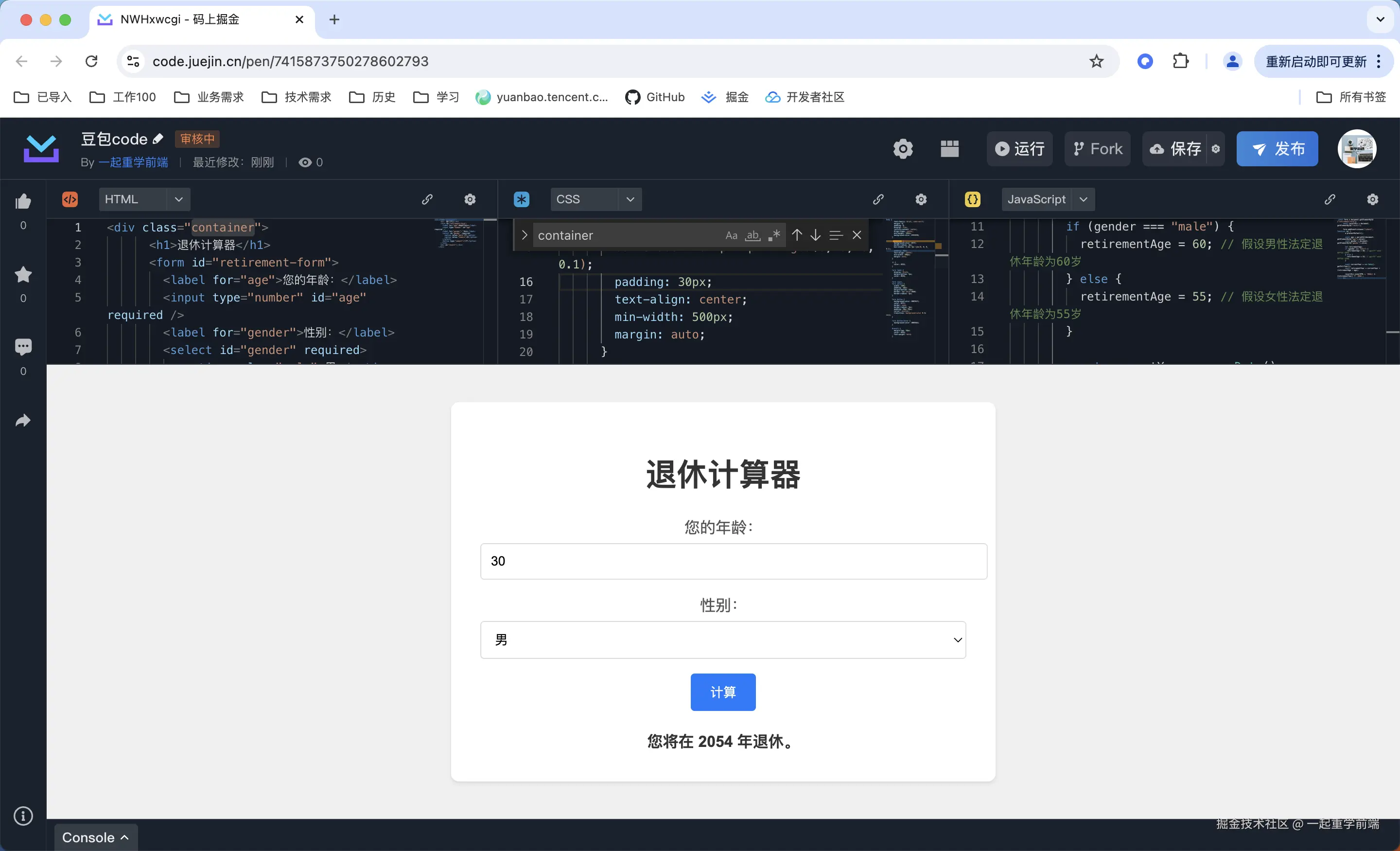Like the pen via the thumbs-up icon

(x=23, y=201)
